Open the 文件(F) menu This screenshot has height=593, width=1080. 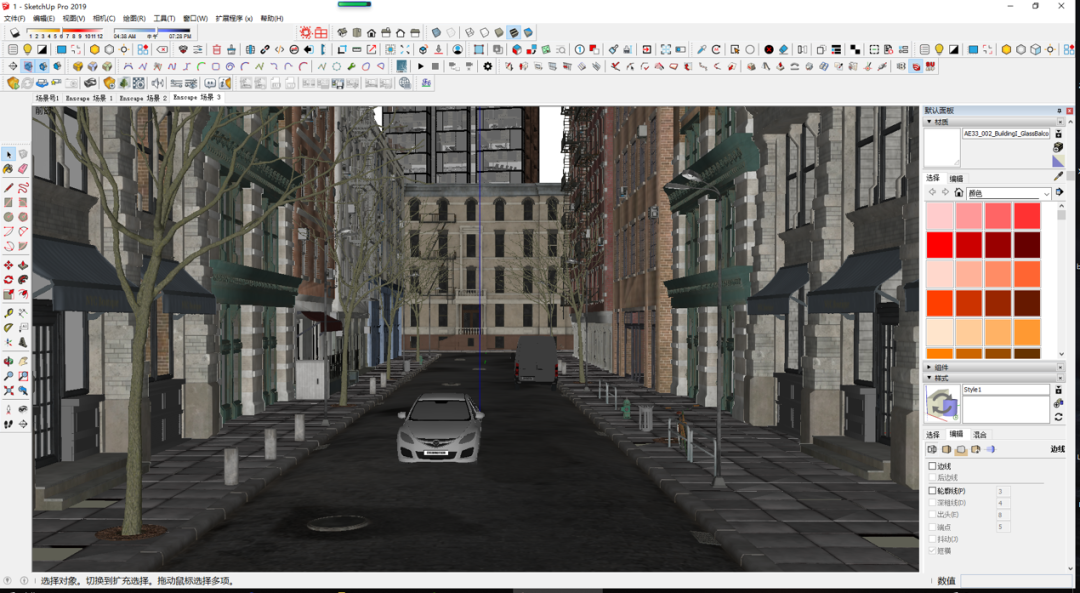14,19
